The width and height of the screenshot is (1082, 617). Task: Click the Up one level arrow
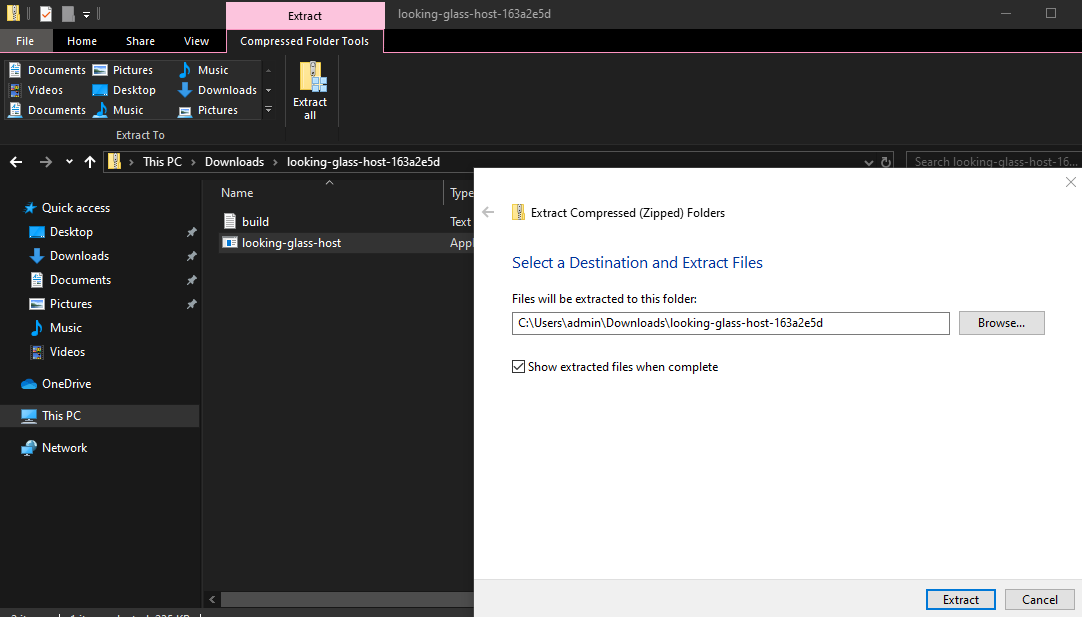[90, 162]
